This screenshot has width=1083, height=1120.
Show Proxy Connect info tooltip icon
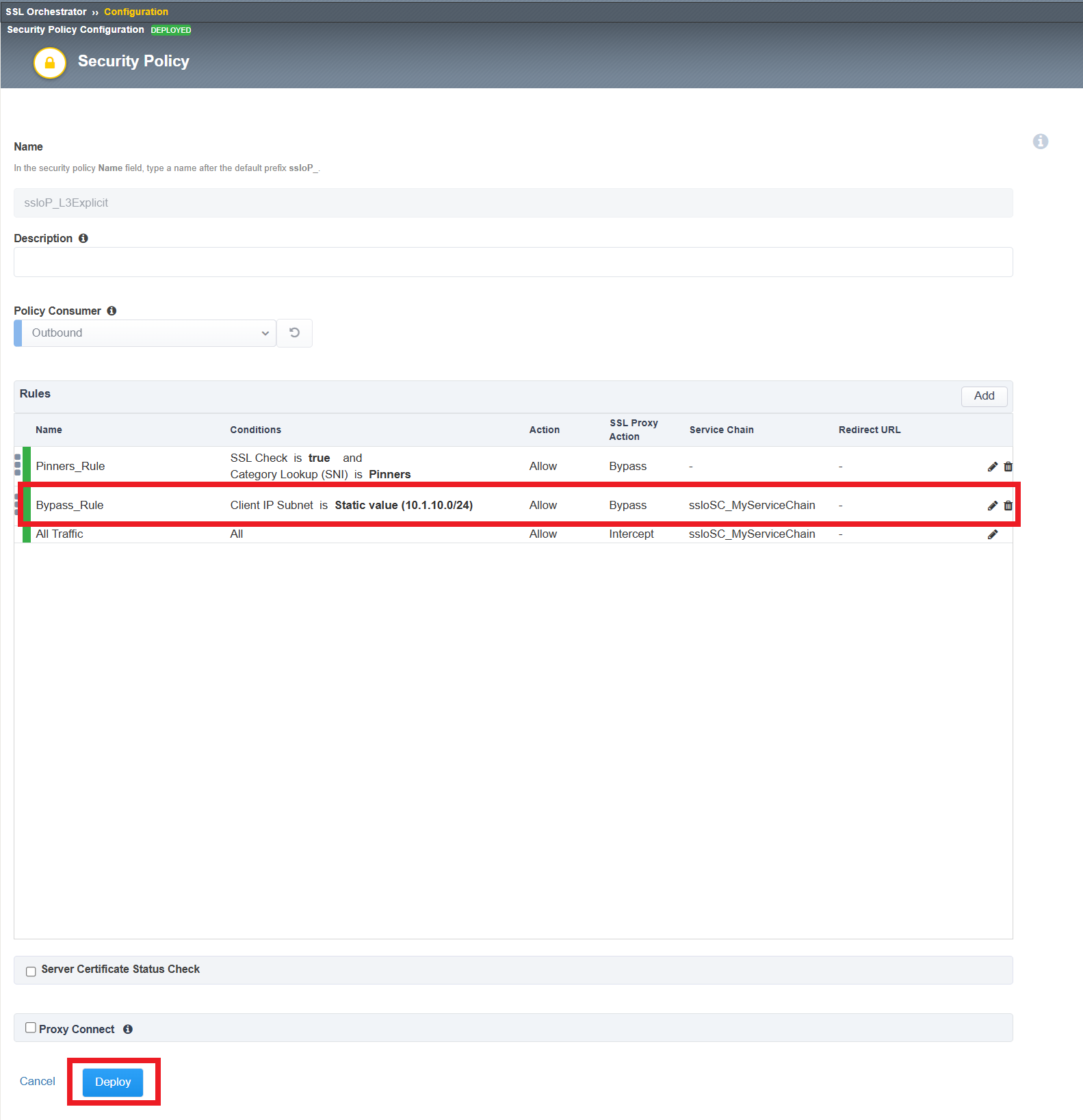click(x=128, y=1029)
